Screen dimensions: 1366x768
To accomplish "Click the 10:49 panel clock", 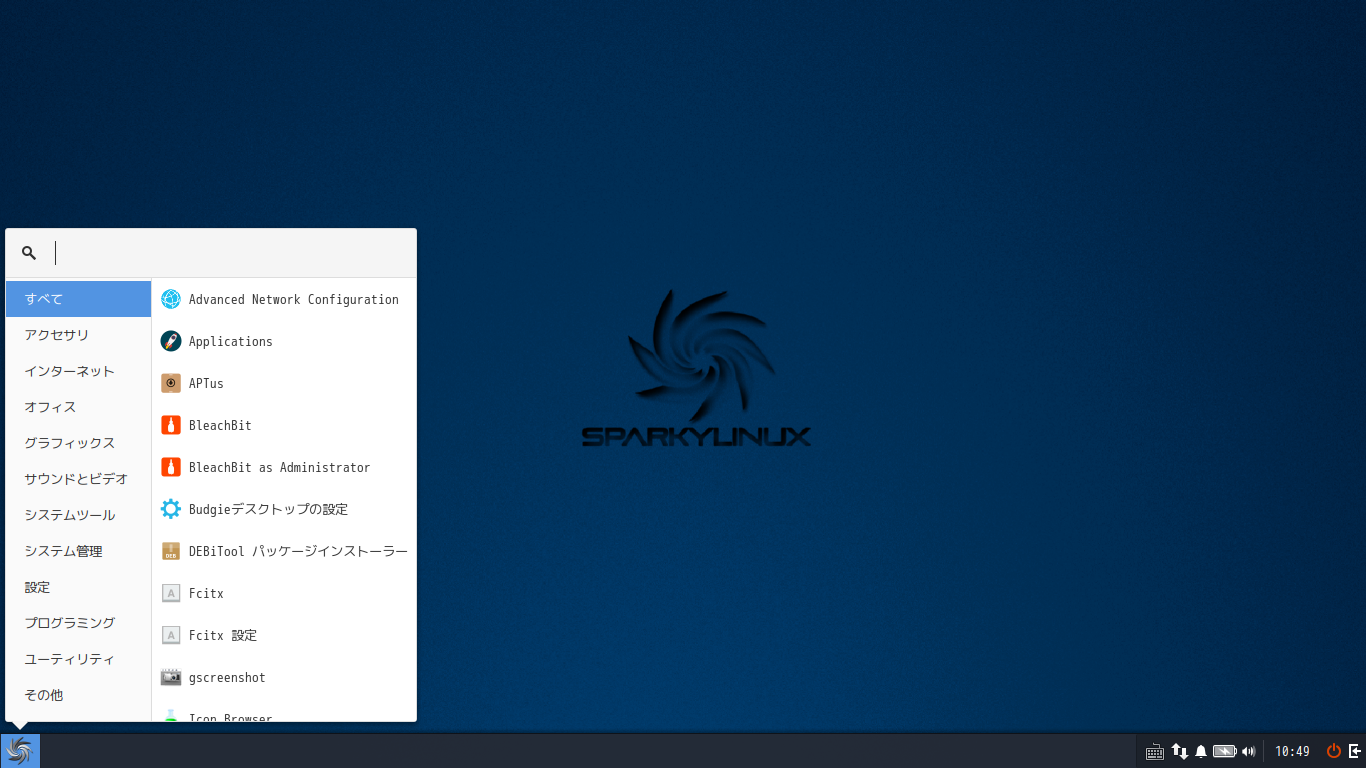I will [x=1292, y=751].
